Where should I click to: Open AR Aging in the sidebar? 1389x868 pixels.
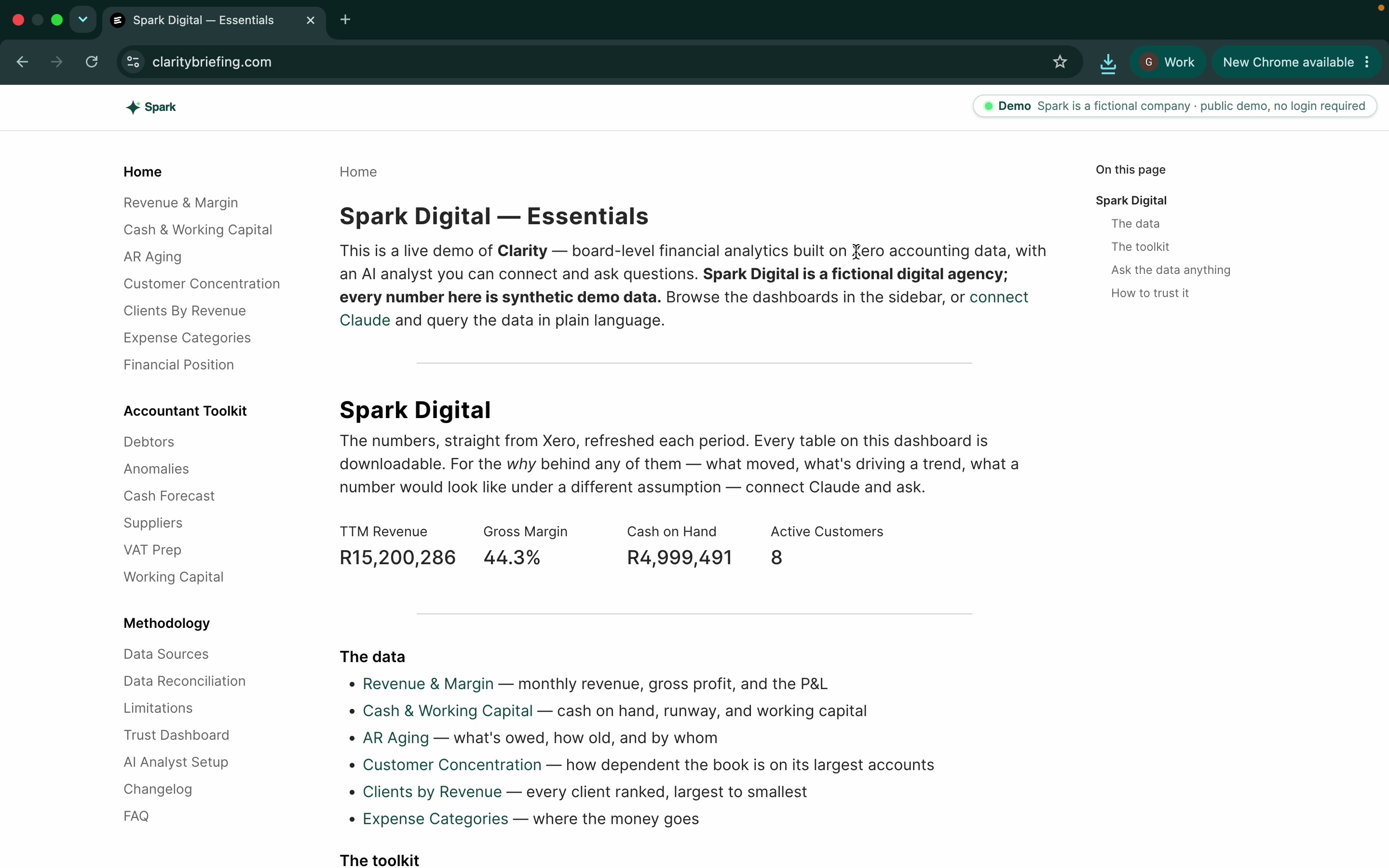point(152,257)
